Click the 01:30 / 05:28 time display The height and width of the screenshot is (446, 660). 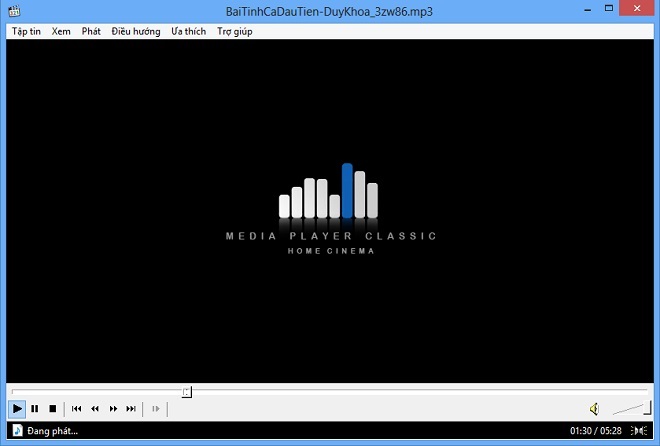pos(596,431)
